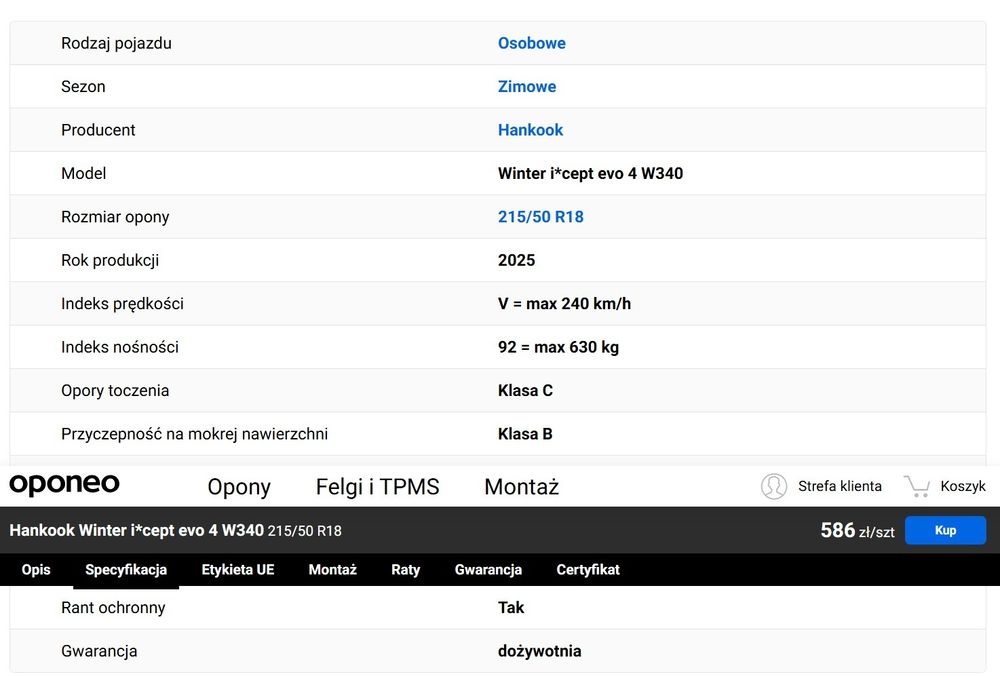Select the Tak value for Rant ochronny
1000x676 pixels.
coord(511,607)
